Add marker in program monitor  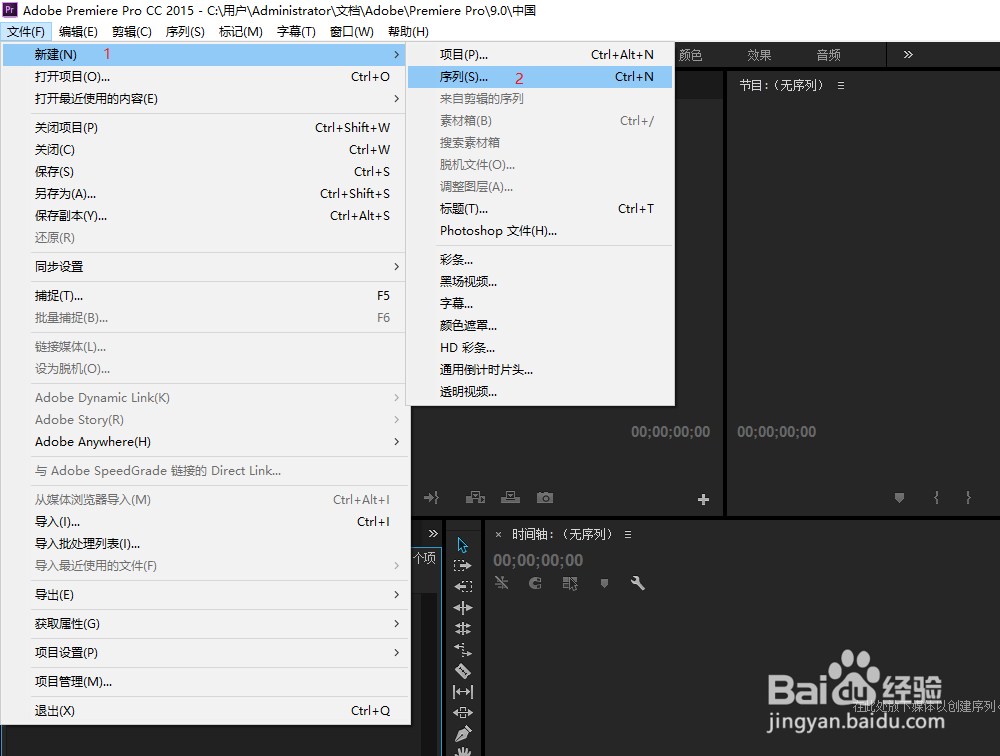[x=899, y=498]
